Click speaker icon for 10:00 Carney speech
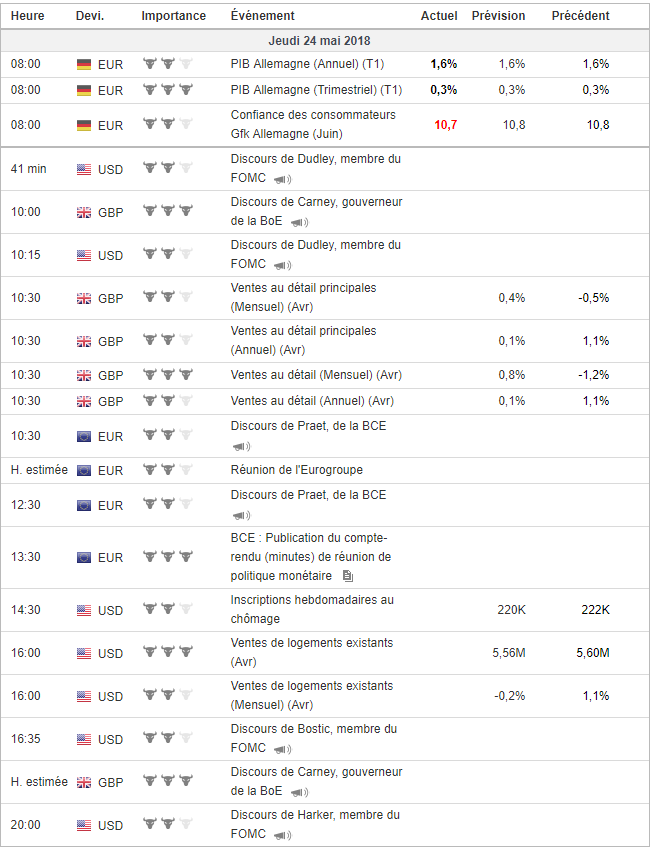662x852 pixels. 300,222
